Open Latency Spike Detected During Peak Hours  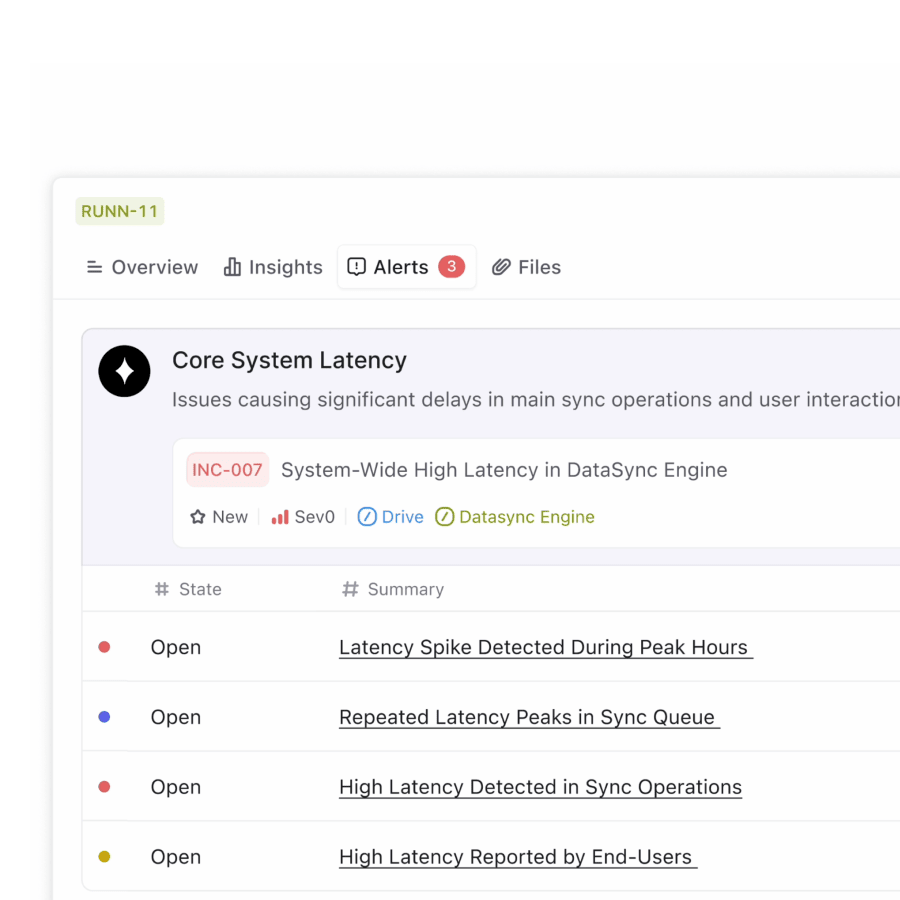click(545, 647)
